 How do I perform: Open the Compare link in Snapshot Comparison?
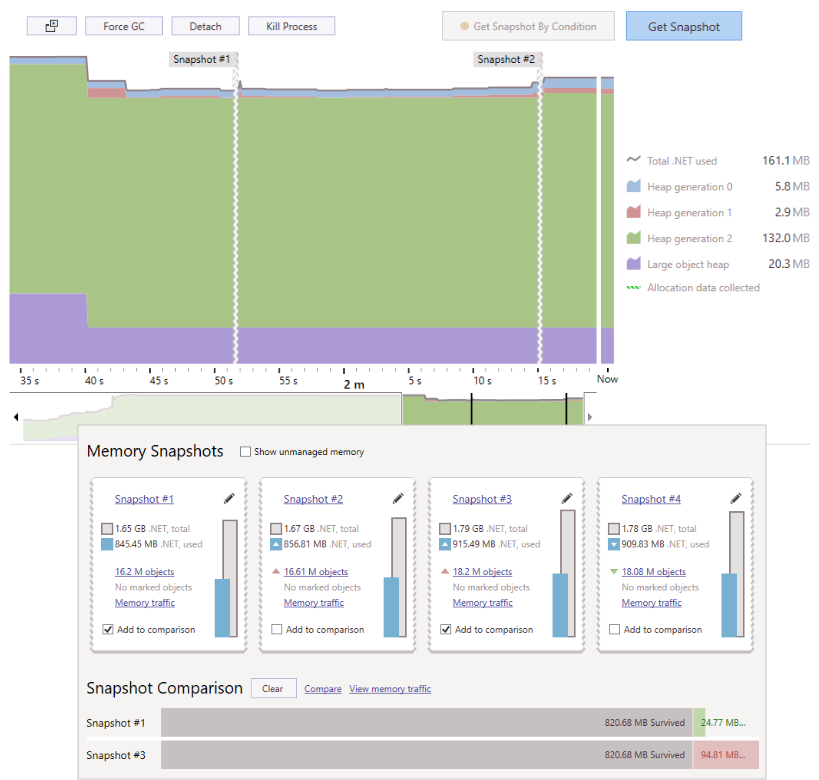pos(322,689)
